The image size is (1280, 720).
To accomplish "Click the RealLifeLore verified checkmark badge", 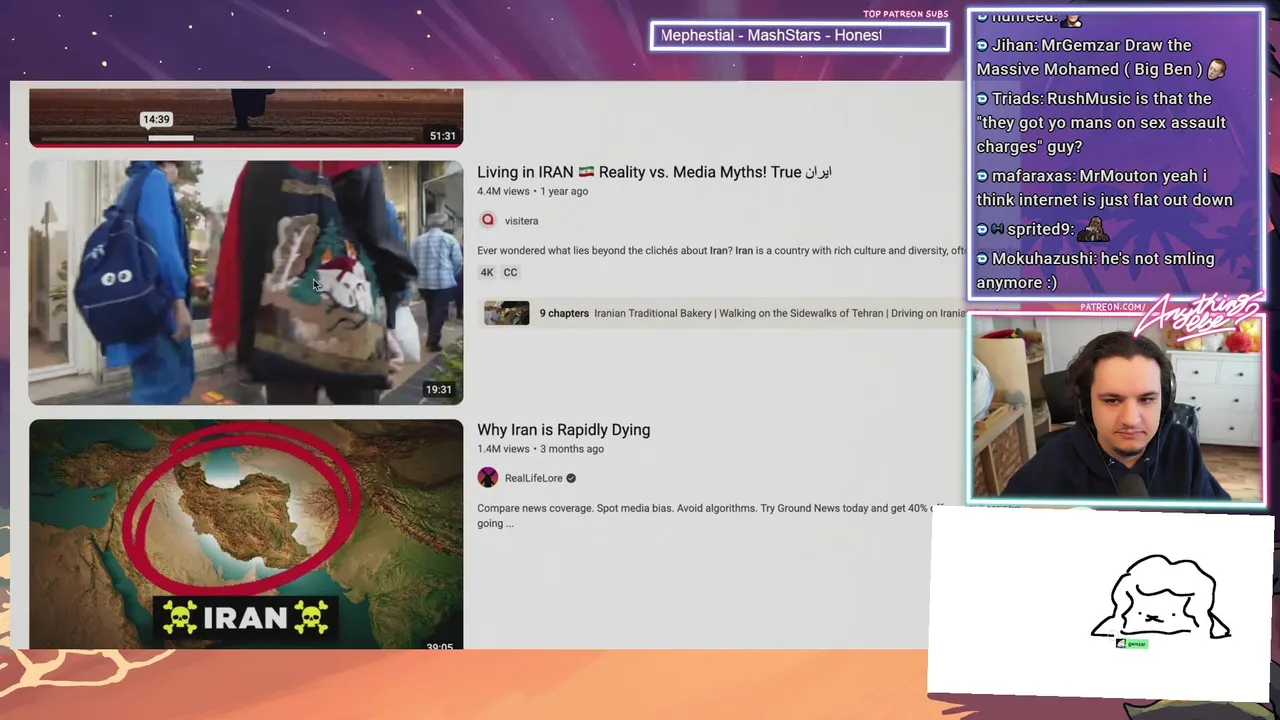I will [x=571, y=478].
